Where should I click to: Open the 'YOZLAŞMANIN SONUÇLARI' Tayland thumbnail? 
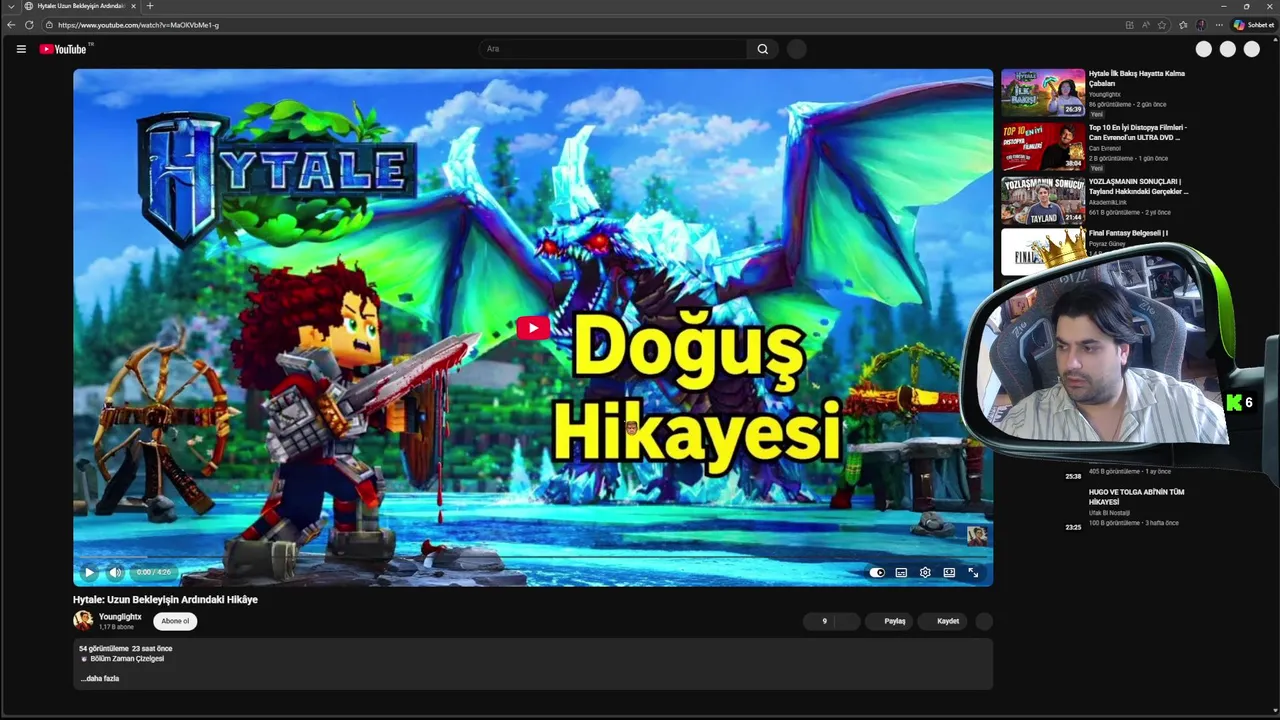coord(1043,200)
